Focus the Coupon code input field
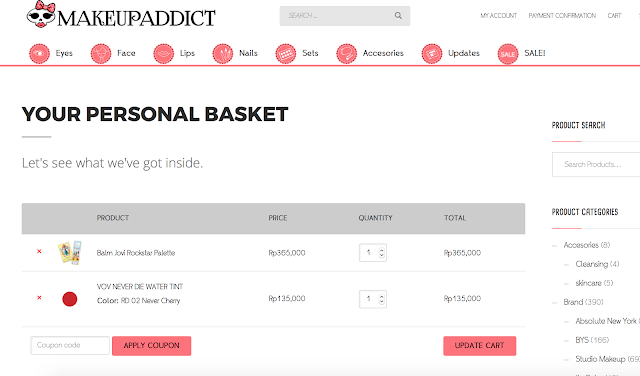640x376 pixels. point(70,345)
